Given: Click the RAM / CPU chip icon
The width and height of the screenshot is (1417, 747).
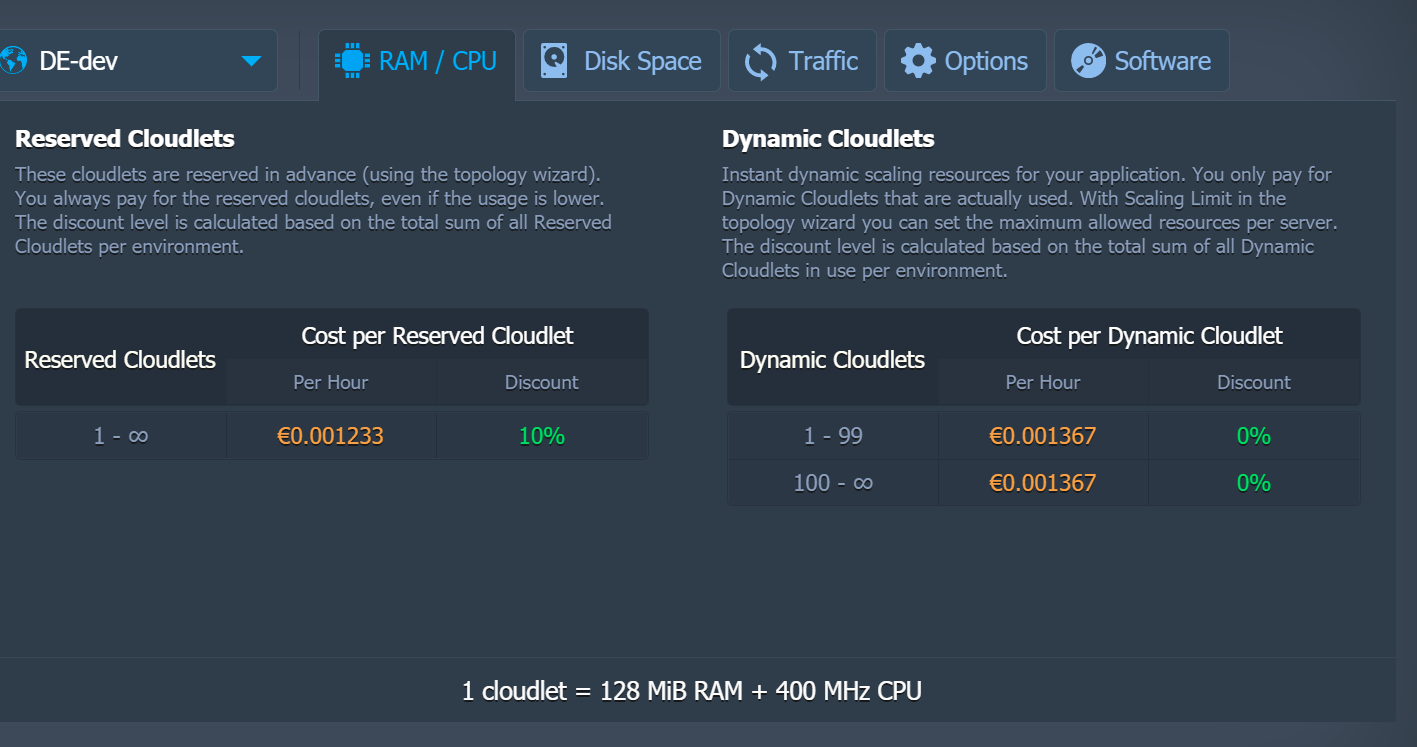Looking at the screenshot, I should [351, 61].
